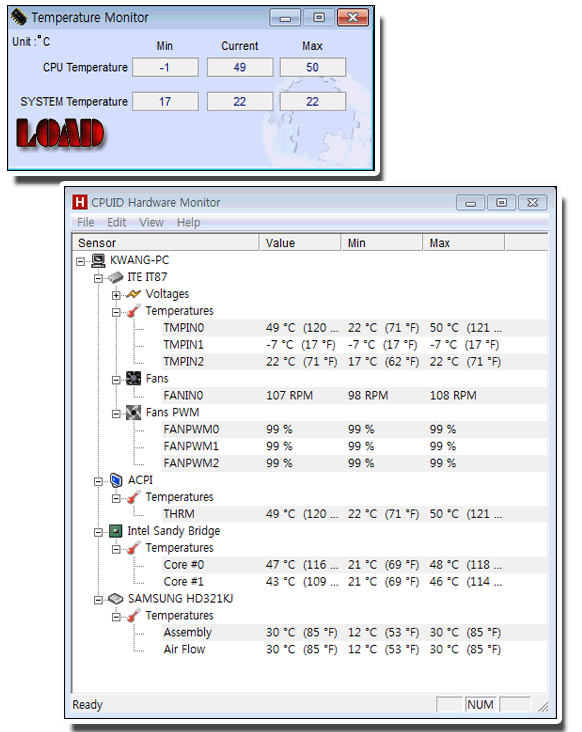Click the SAMSUNG HD321KJ hard drive icon

[x=115, y=598]
